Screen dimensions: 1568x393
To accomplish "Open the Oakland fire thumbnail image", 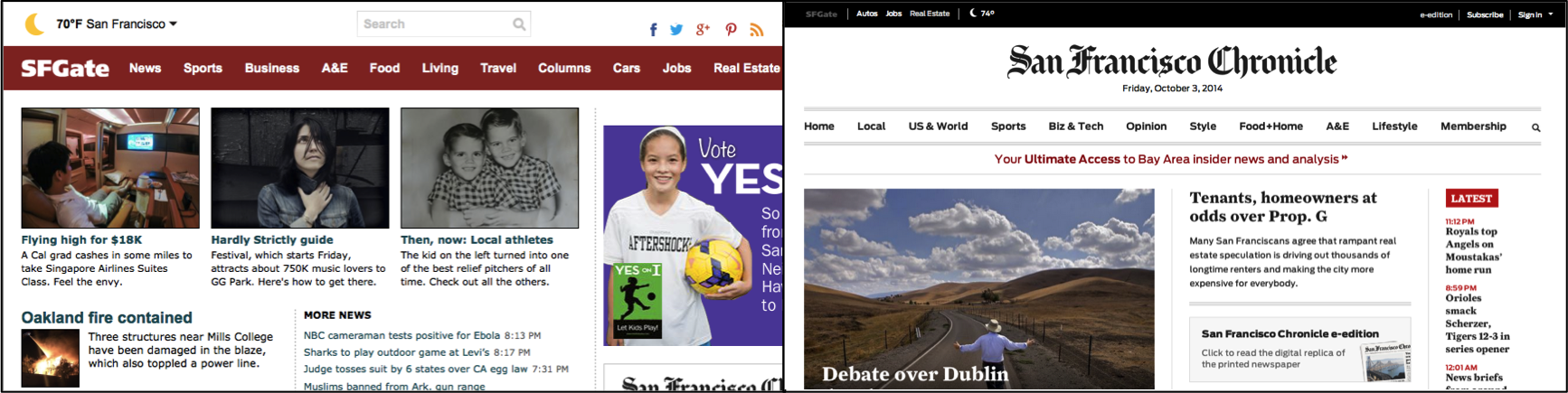I will (x=51, y=358).
